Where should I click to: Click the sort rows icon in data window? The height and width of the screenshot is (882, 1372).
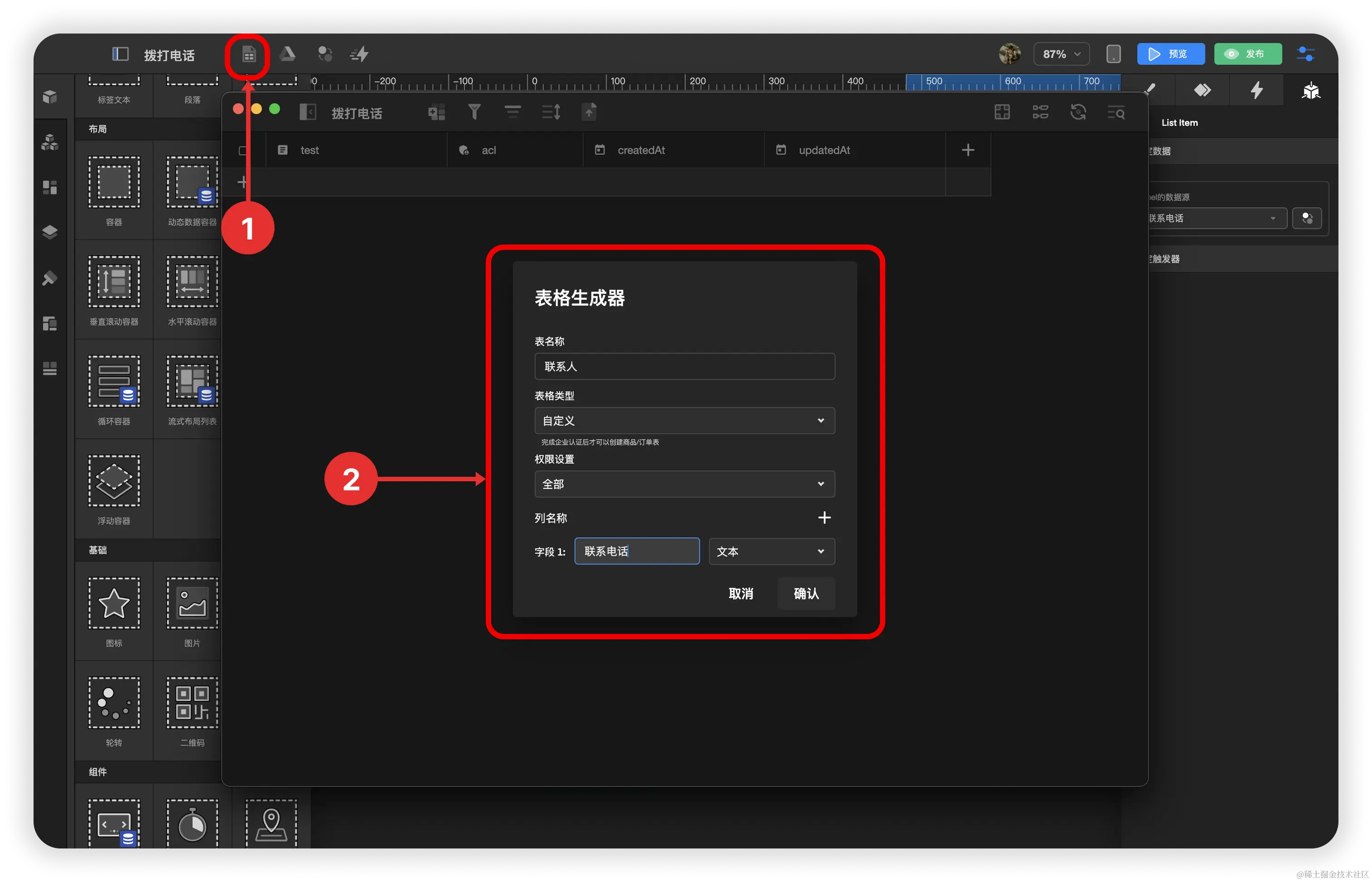pyautogui.click(x=551, y=112)
